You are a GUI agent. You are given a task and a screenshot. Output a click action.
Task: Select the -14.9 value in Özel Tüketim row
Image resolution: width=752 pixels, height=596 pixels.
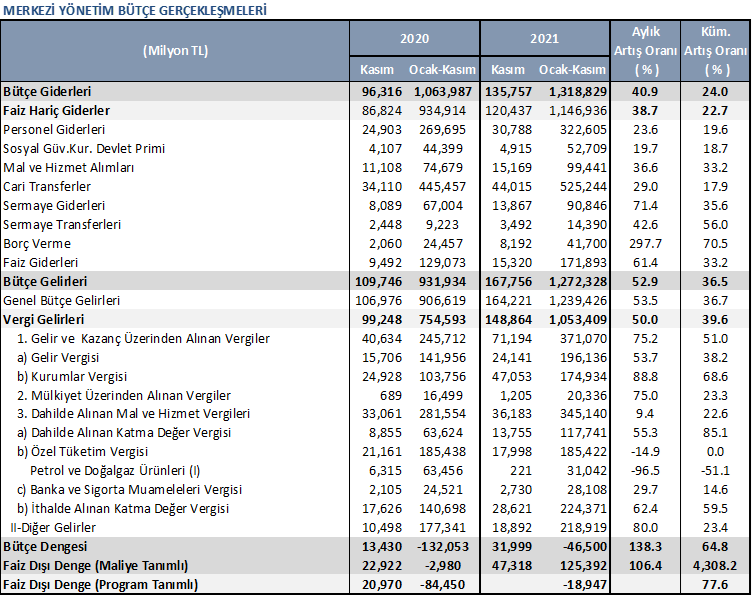coord(646,452)
